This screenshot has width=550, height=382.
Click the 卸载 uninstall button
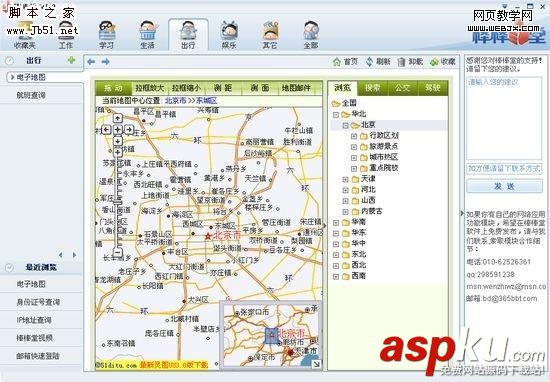(410, 62)
